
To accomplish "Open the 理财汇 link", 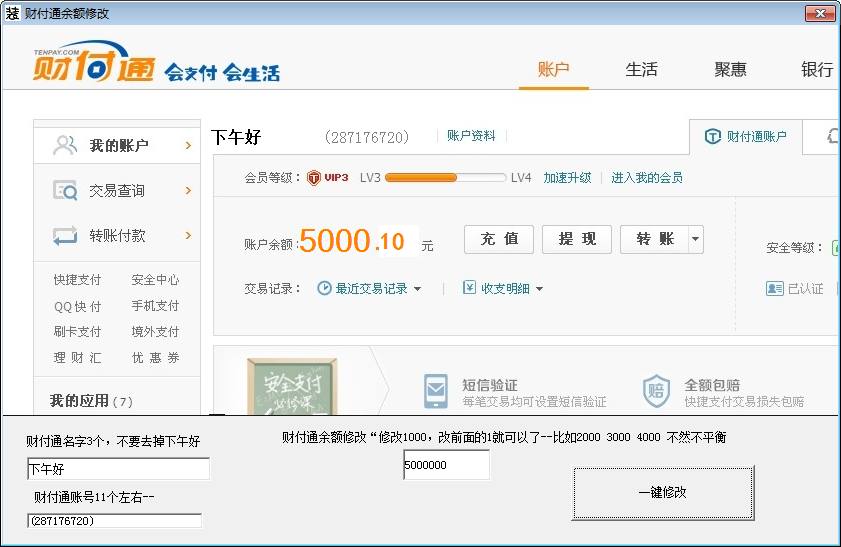I will click(77, 358).
